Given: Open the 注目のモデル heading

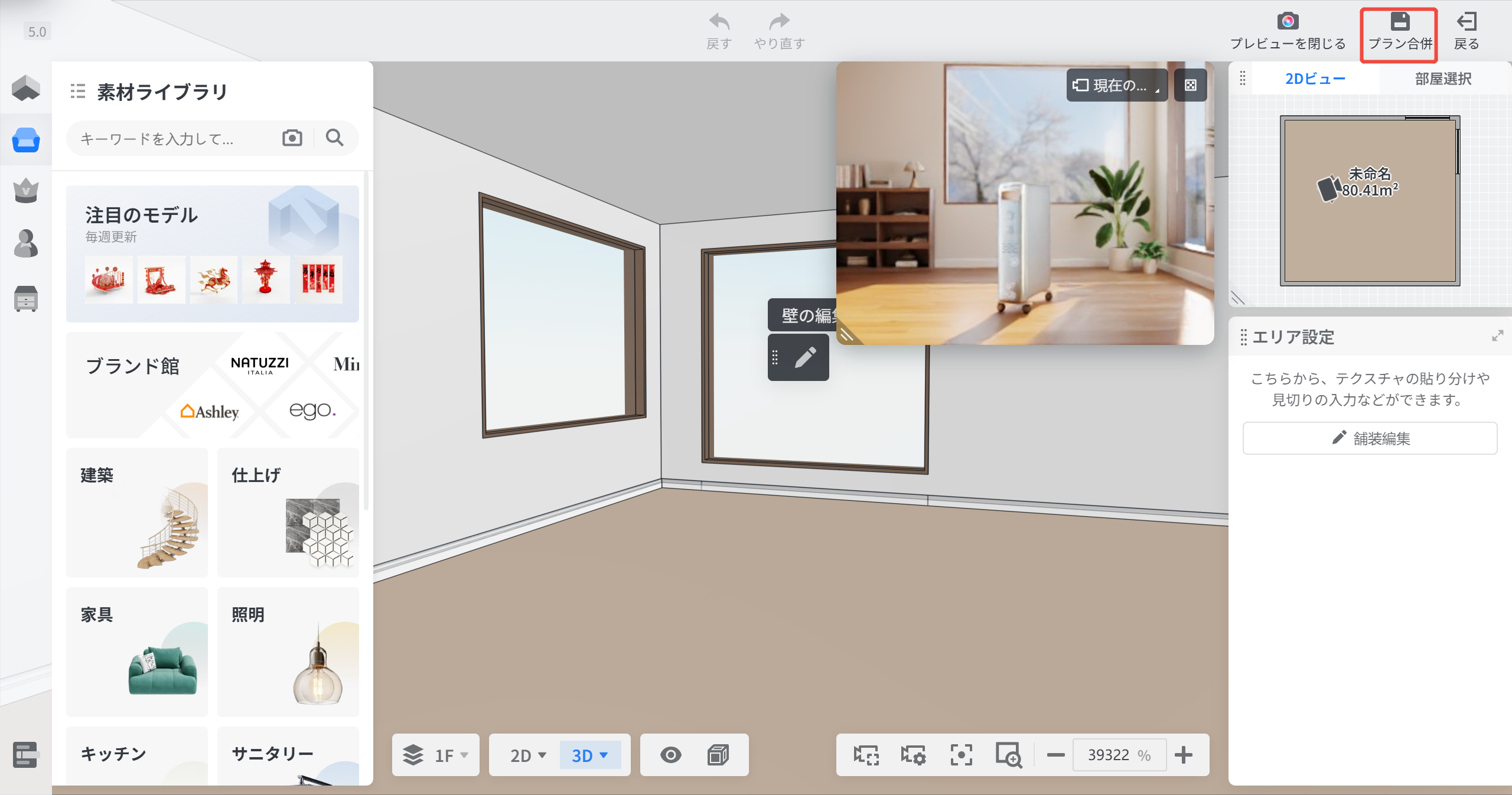Looking at the screenshot, I should click(142, 215).
